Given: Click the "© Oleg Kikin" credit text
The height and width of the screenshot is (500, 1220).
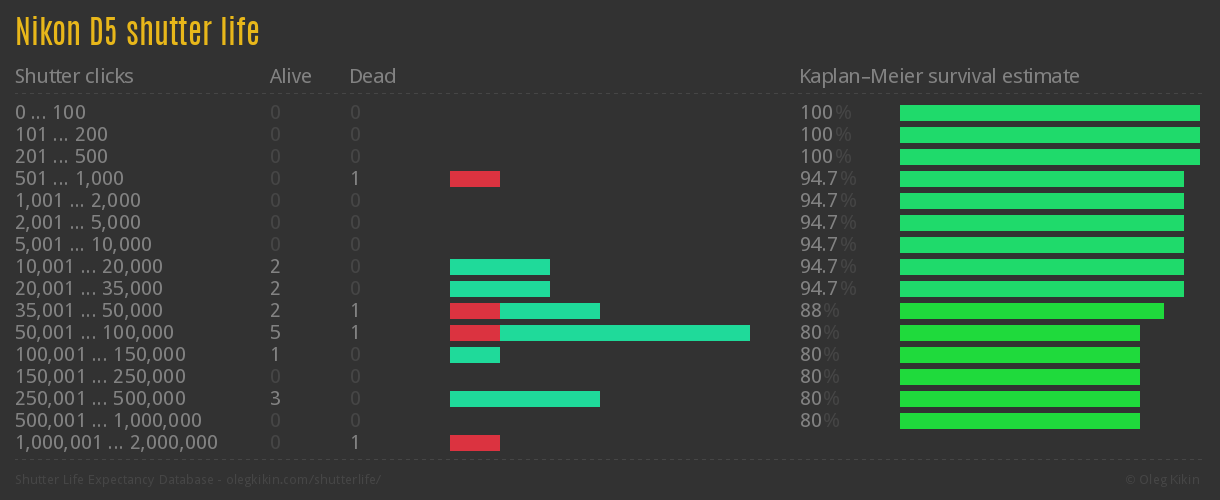Looking at the screenshot, I should [1164, 480].
